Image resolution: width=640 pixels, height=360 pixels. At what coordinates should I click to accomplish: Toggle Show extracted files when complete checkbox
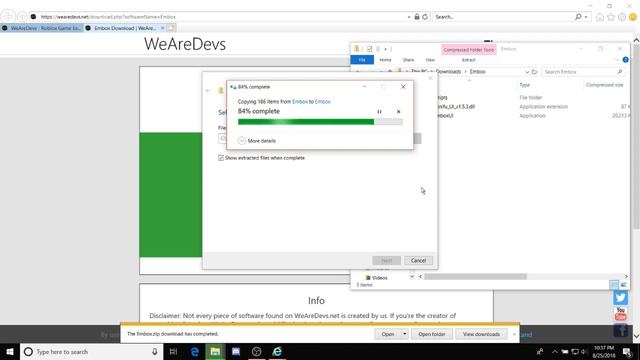click(x=221, y=158)
